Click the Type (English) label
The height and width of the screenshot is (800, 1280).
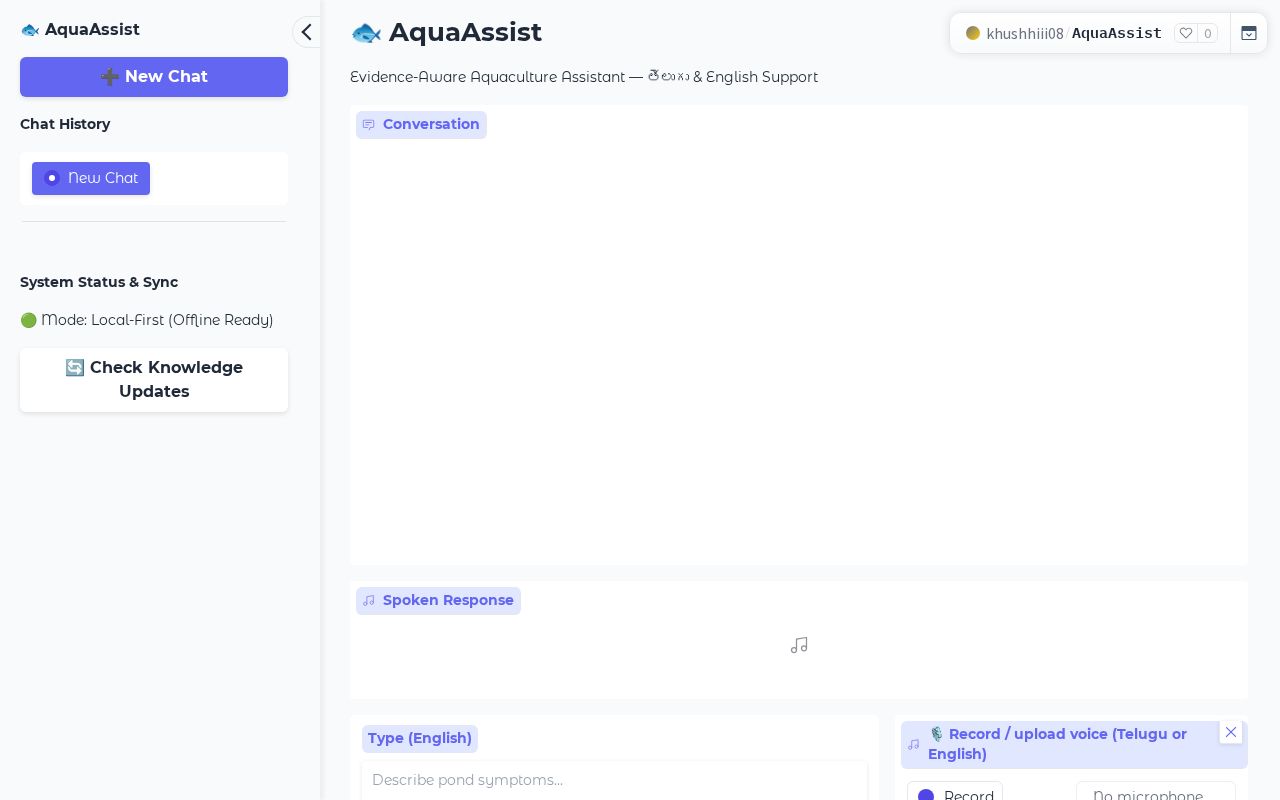tap(420, 738)
